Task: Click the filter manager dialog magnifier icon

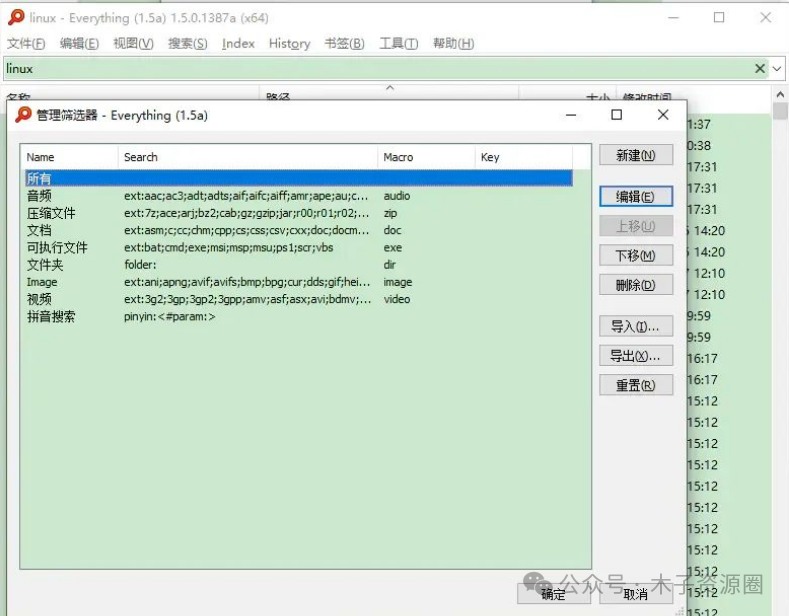Action: pyautogui.click(x=23, y=115)
